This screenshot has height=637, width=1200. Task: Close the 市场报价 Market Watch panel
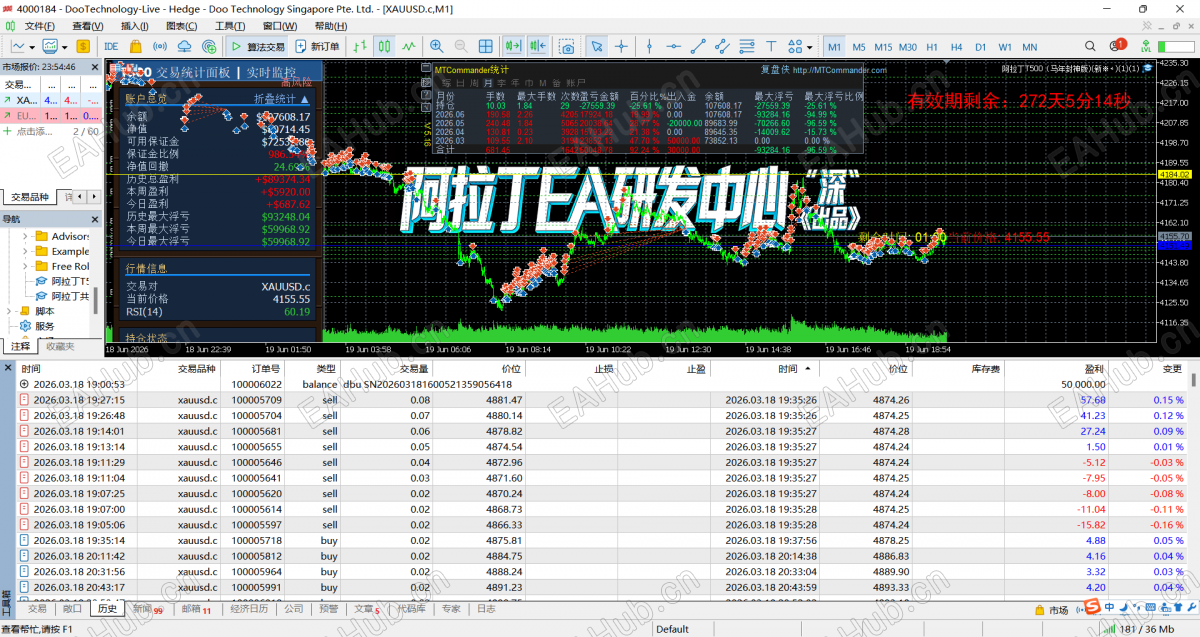(x=95, y=66)
